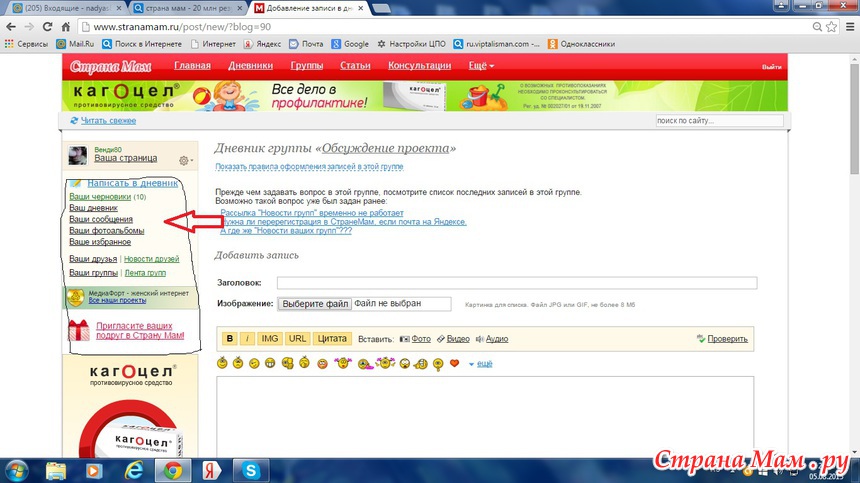Open Ваши друзья link
The width and height of the screenshot is (860, 483).
coord(93,259)
